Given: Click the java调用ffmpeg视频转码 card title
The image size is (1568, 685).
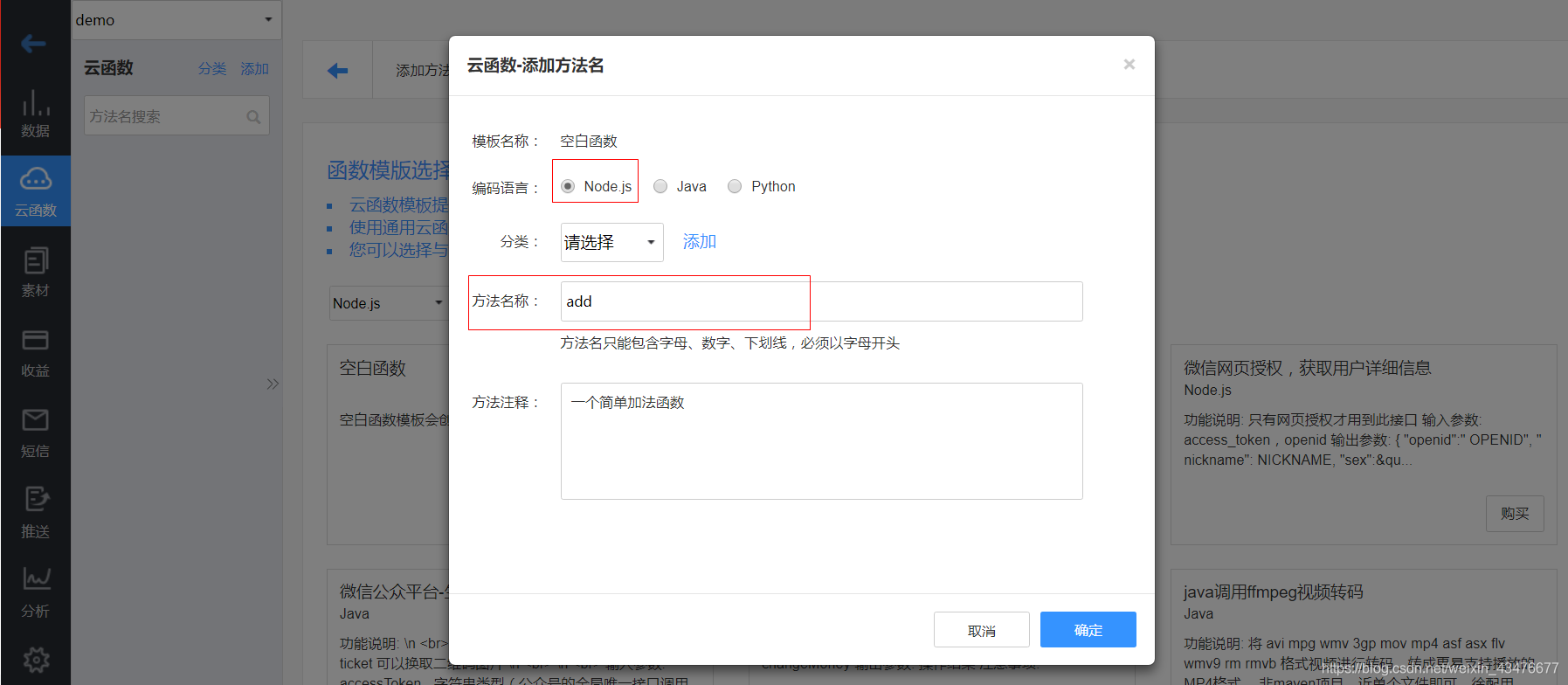Looking at the screenshot, I should tap(1274, 592).
